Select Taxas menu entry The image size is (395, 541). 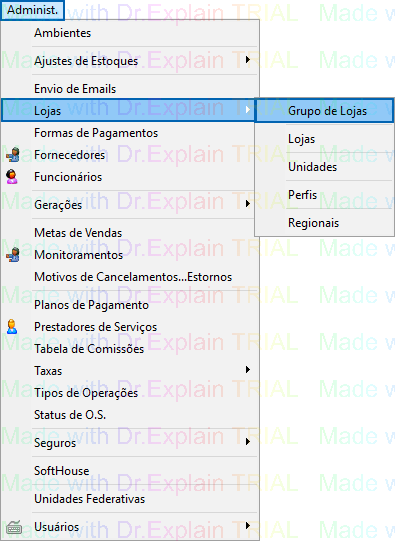(x=130, y=371)
